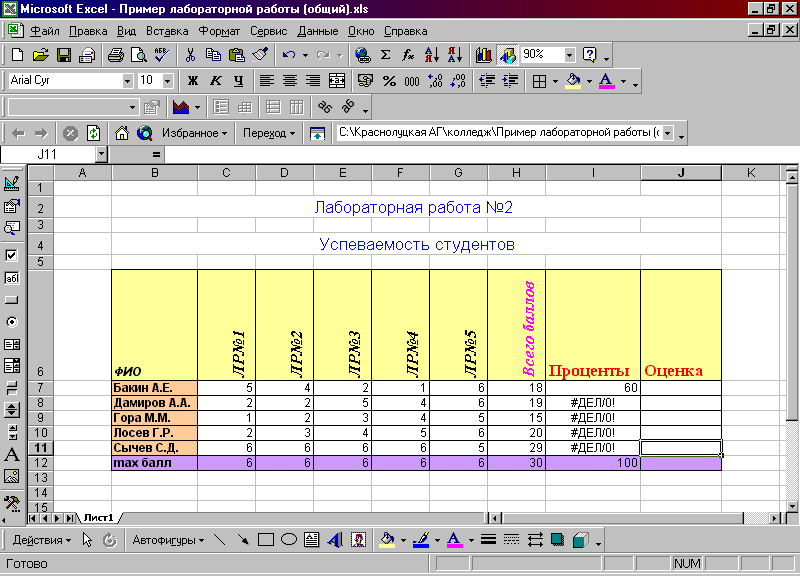The height and width of the screenshot is (576, 800).
Task: Open the font name dropdown Arial Cyr
Action: (x=127, y=81)
